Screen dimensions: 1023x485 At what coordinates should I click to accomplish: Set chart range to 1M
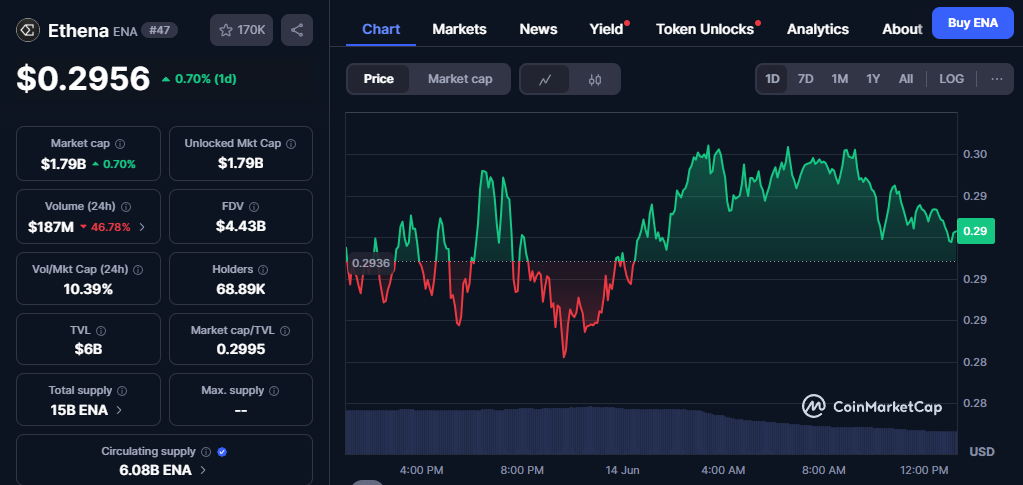click(x=840, y=79)
